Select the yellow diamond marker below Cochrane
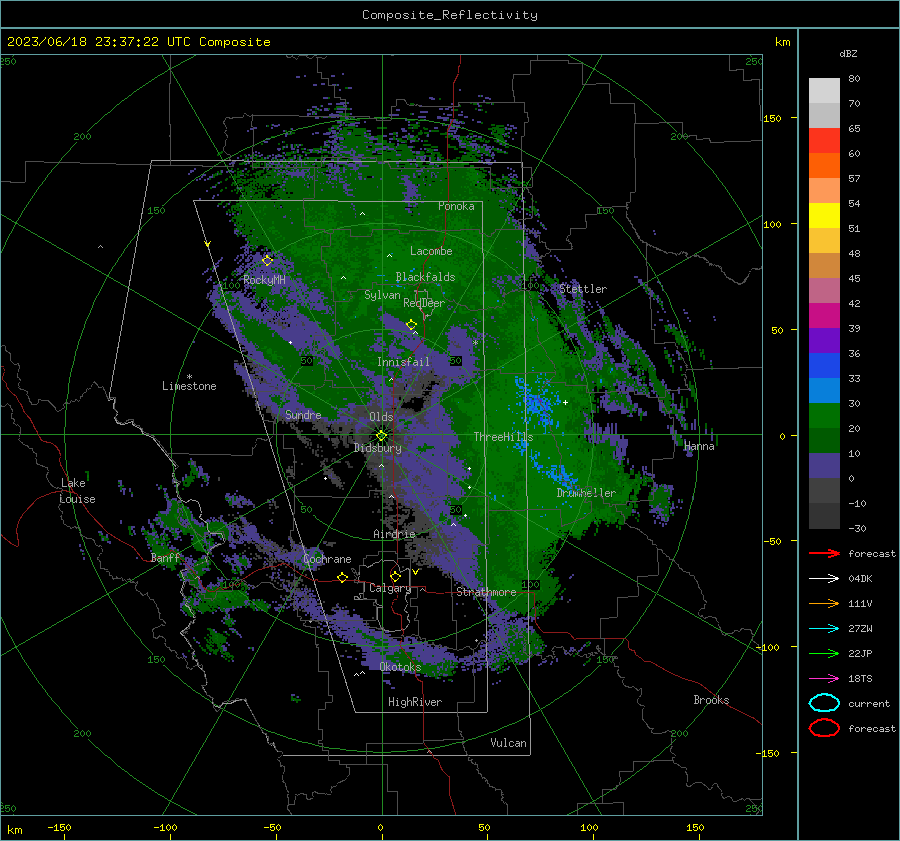The height and width of the screenshot is (841, 900). pos(342,577)
